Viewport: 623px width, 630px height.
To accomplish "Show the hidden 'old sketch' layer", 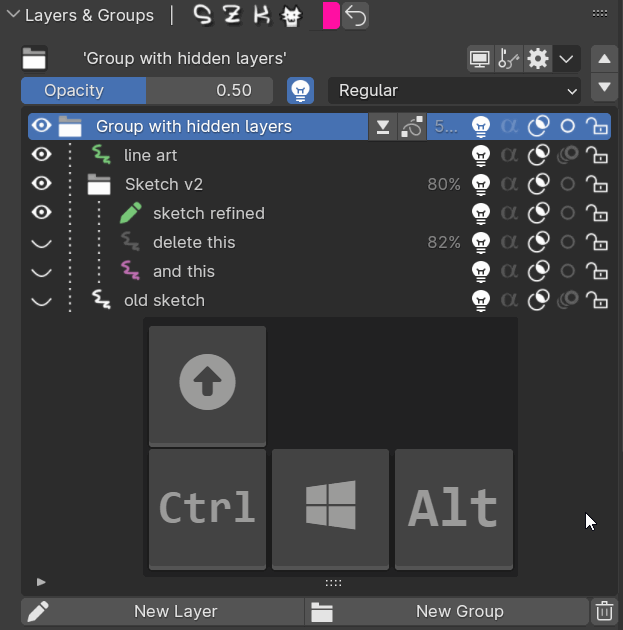I will point(41,301).
